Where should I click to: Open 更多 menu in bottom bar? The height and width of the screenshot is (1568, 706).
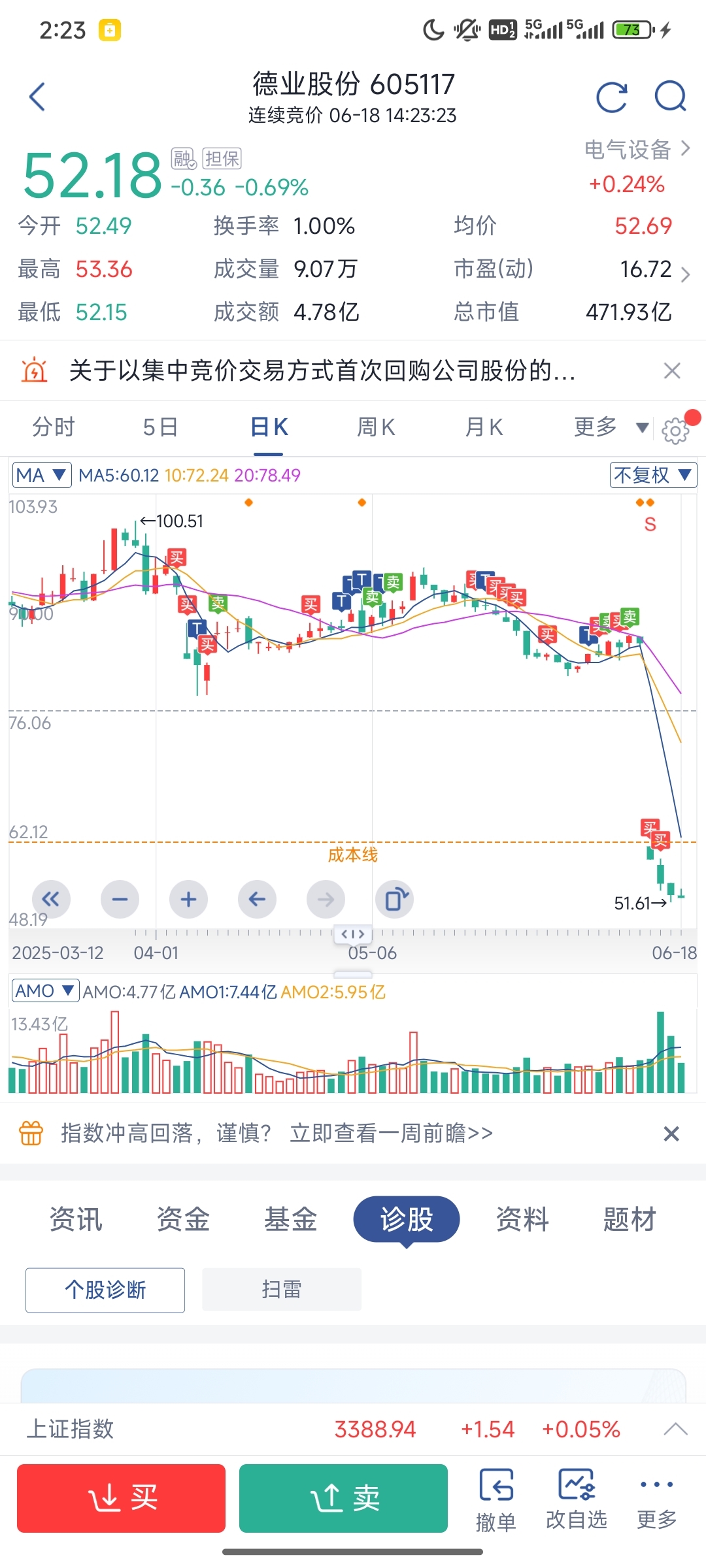tap(657, 1499)
